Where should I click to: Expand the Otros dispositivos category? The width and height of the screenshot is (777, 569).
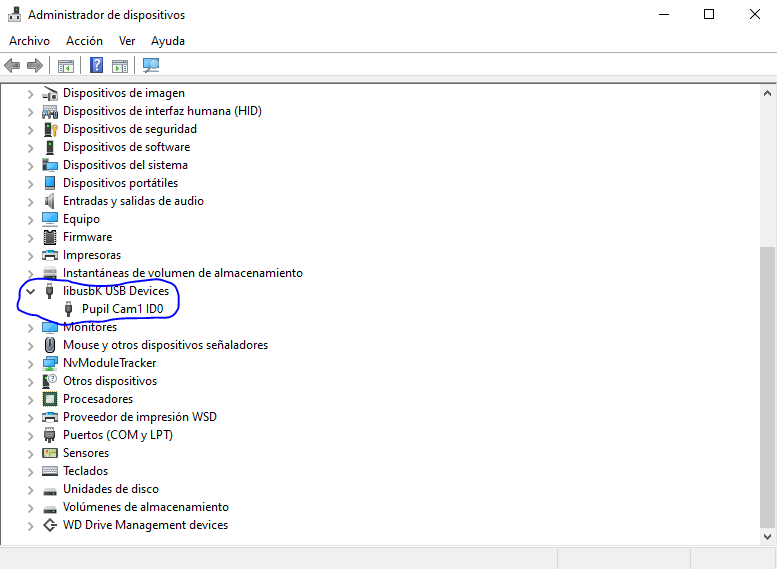pyautogui.click(x=30, y=382)
